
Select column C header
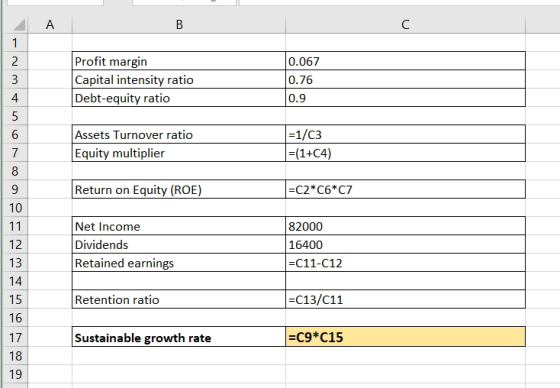405,25
